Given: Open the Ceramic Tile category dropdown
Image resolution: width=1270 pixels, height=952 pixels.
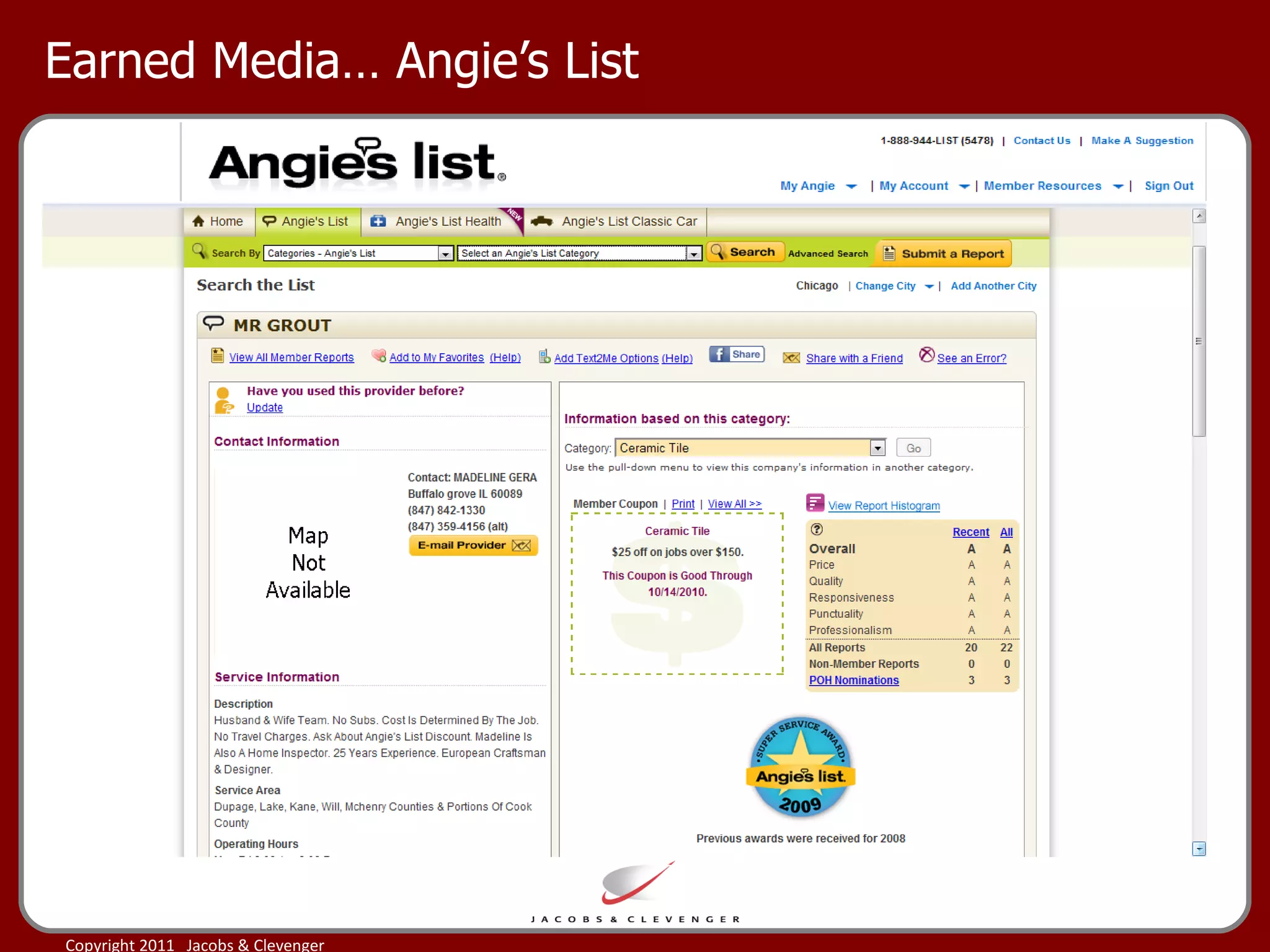Looking at the screenshot, I should click(750, 448).
